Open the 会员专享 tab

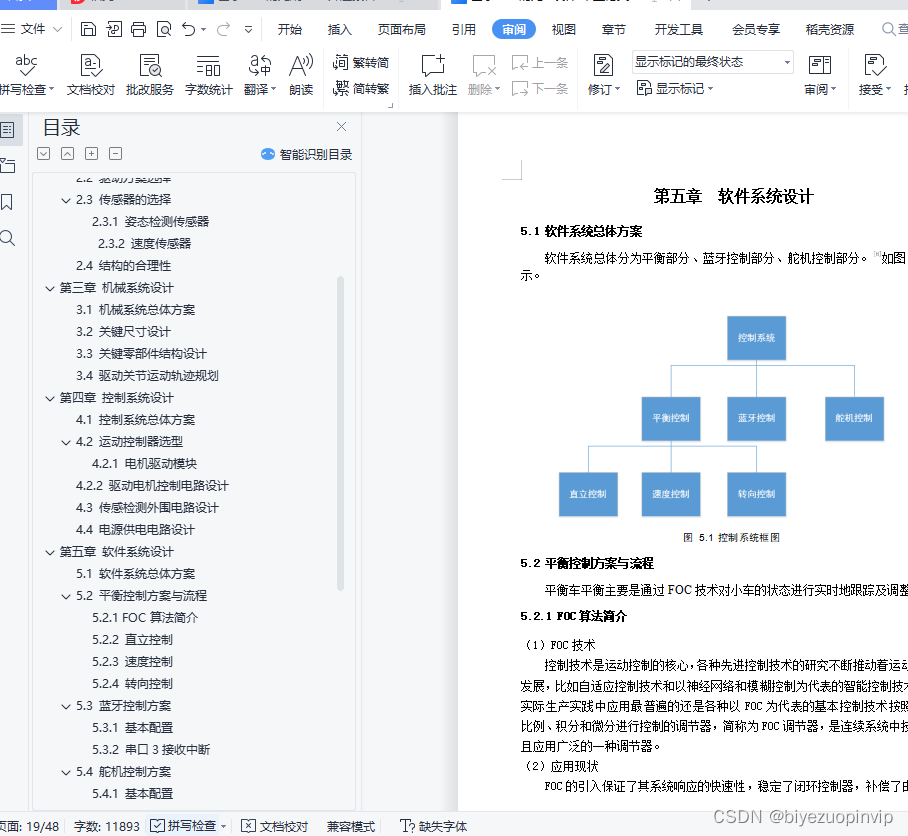point(756,30)
